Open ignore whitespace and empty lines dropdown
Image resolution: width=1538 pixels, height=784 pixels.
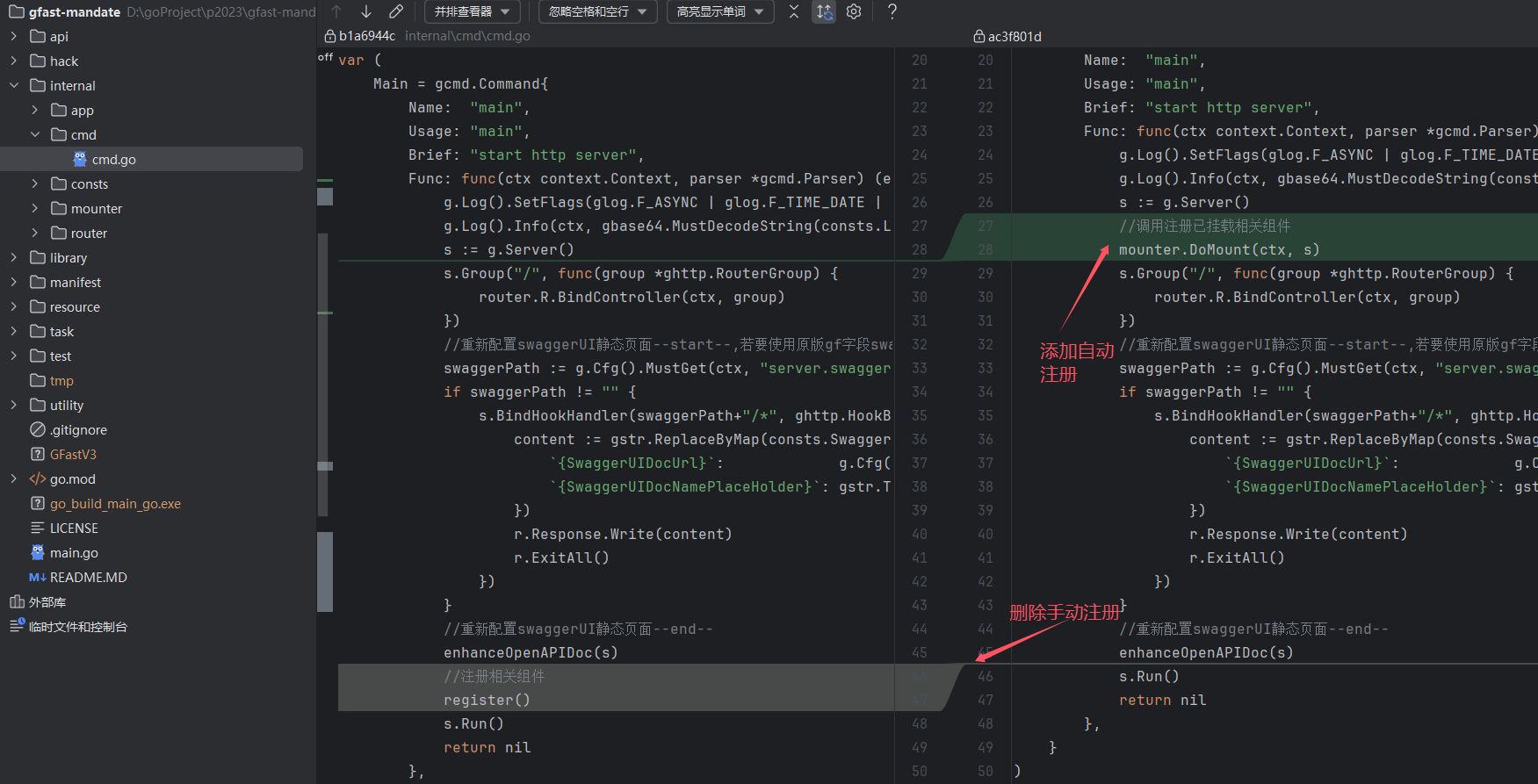click(x=597, y=11)
